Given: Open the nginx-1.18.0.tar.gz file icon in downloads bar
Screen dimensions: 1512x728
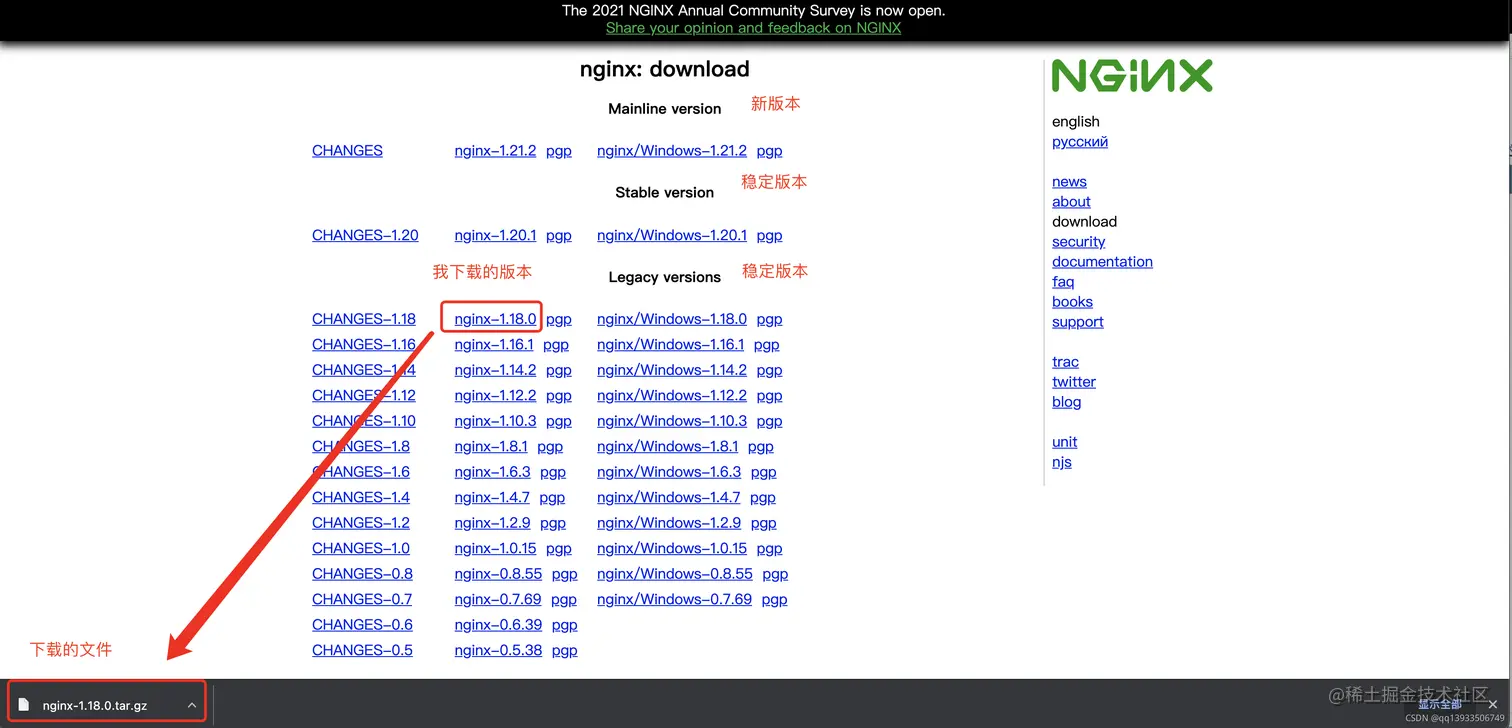Looking at the screenshot, I should click(24, 705).
